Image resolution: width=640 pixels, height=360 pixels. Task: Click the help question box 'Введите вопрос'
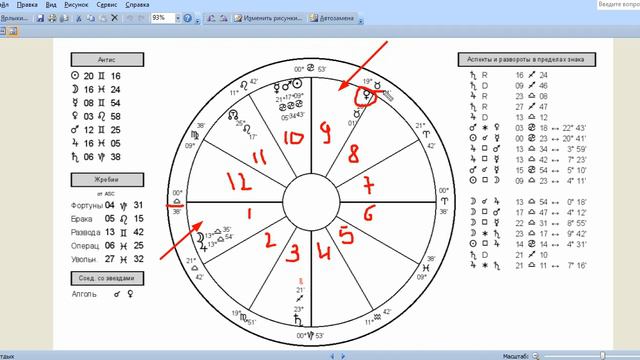coord(618,4)
